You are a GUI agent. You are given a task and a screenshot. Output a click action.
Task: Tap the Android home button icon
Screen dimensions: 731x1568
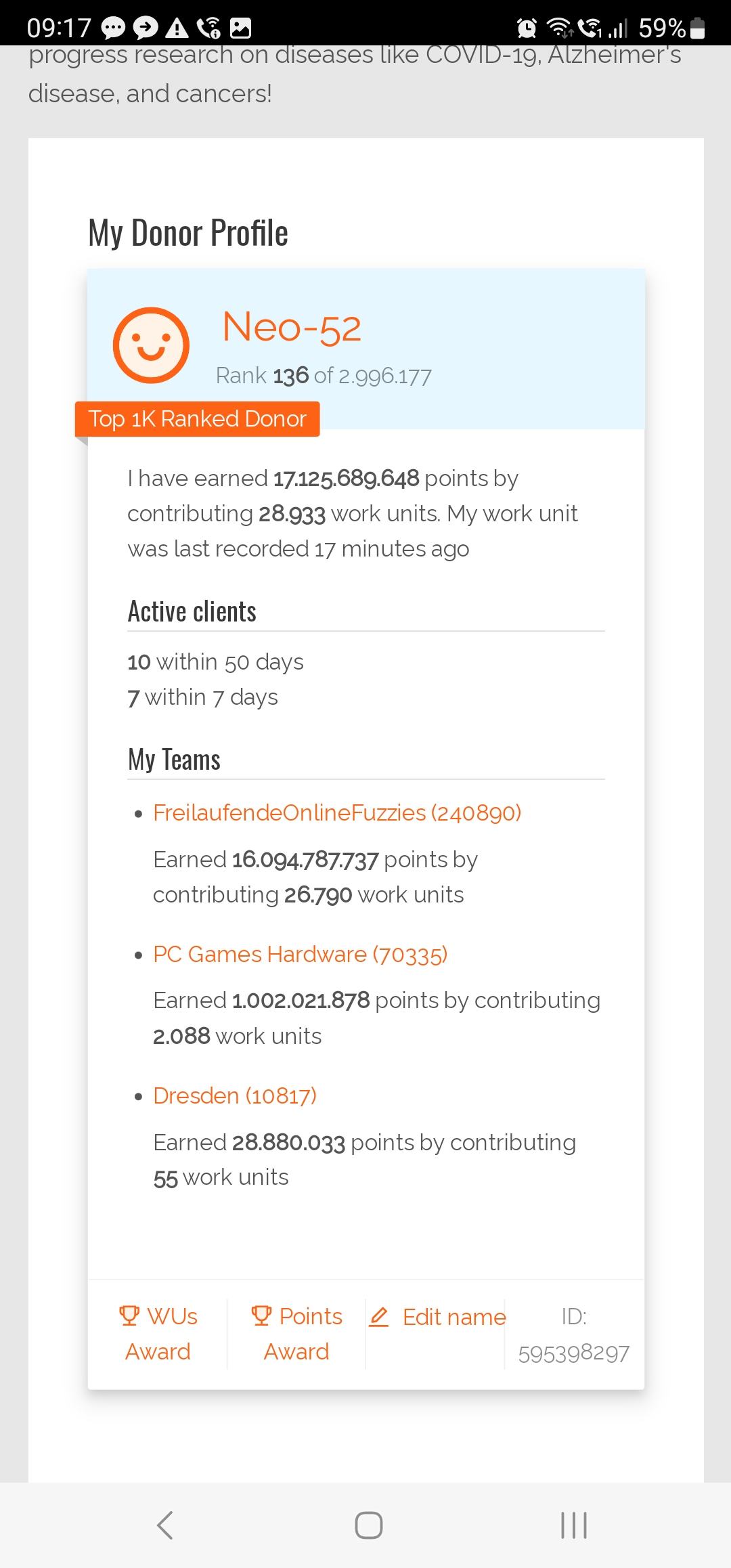368,1525
